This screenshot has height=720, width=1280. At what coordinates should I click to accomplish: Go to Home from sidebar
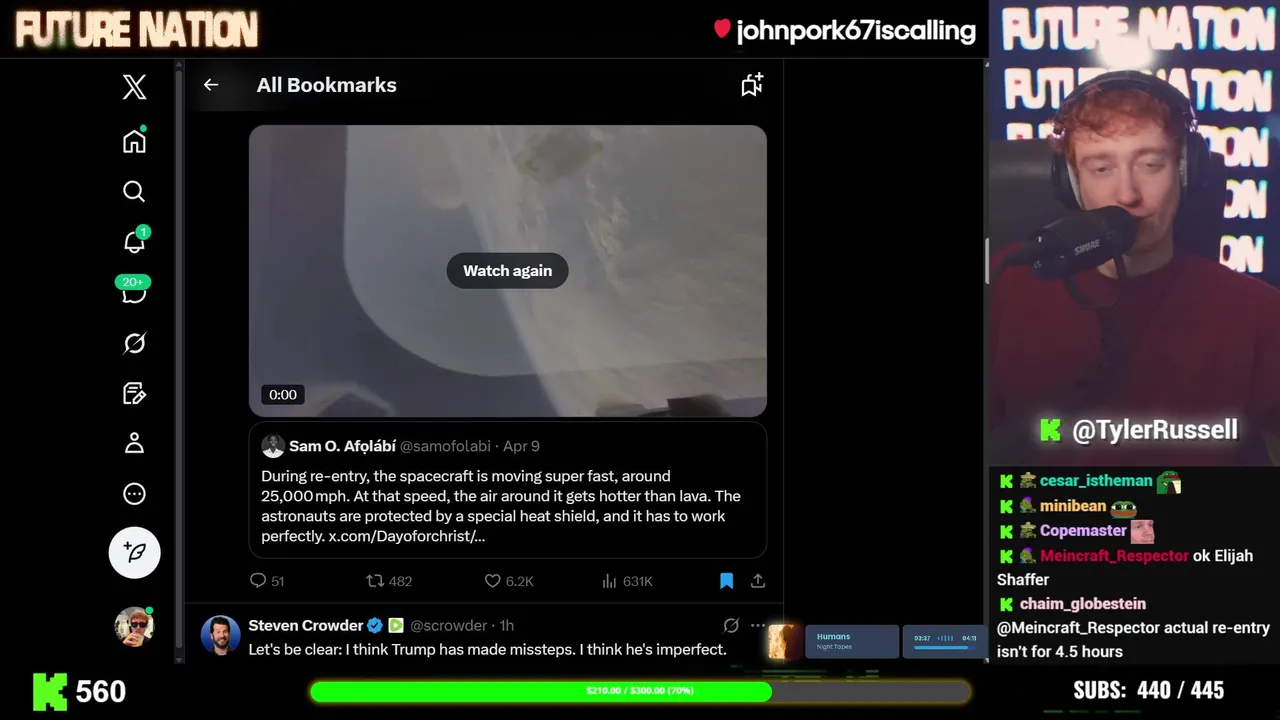(134, 141)
